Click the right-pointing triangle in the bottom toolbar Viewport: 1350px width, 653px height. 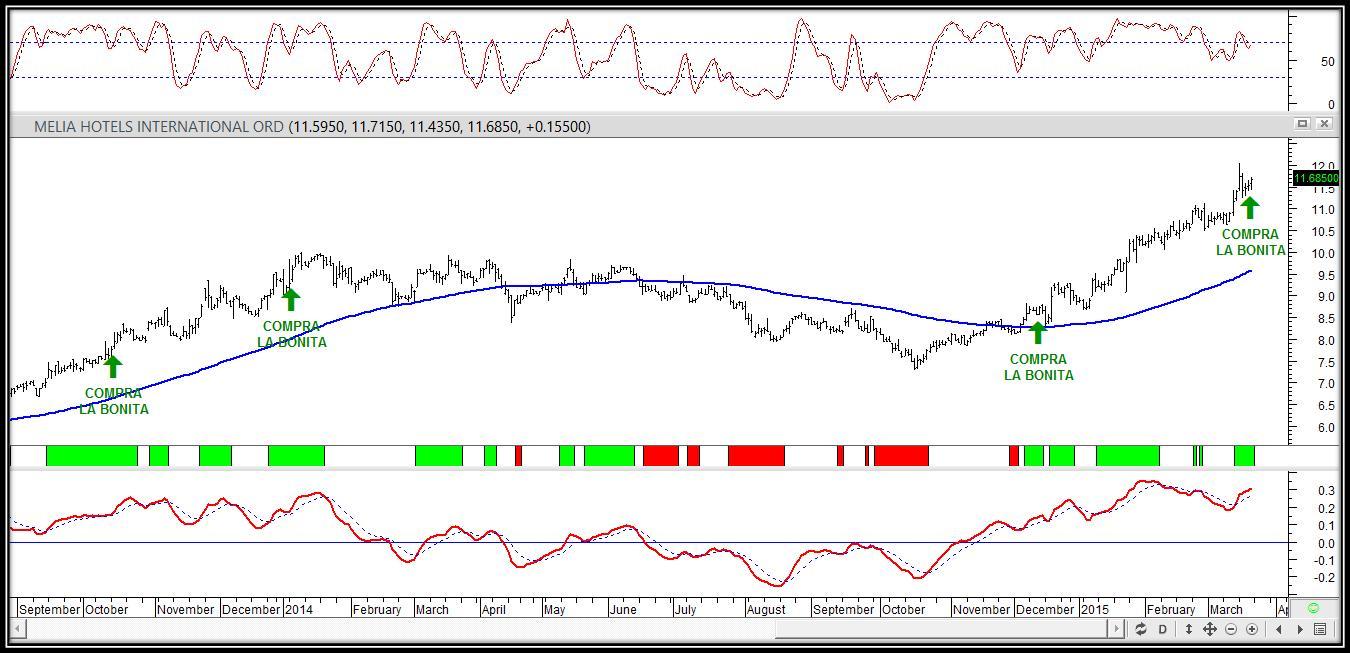pos(1300,629)
